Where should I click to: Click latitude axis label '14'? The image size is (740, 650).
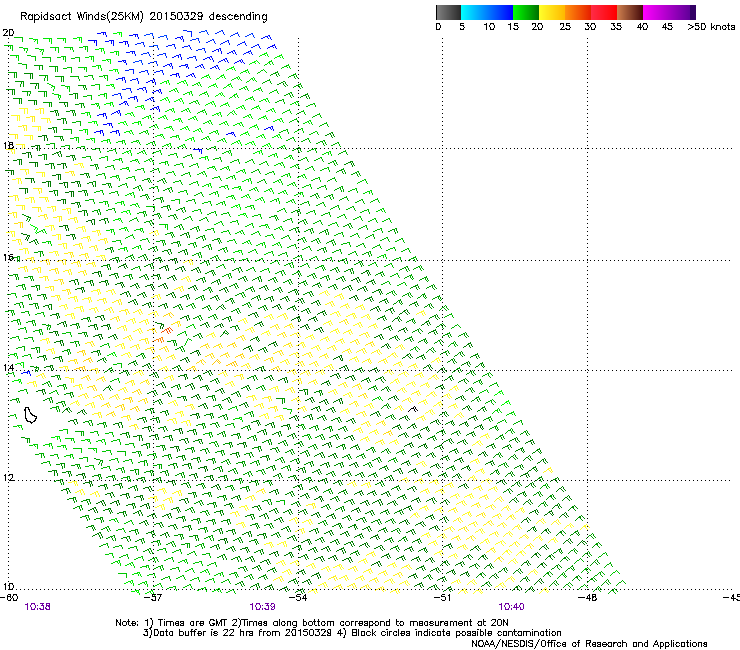click(8, 367)
